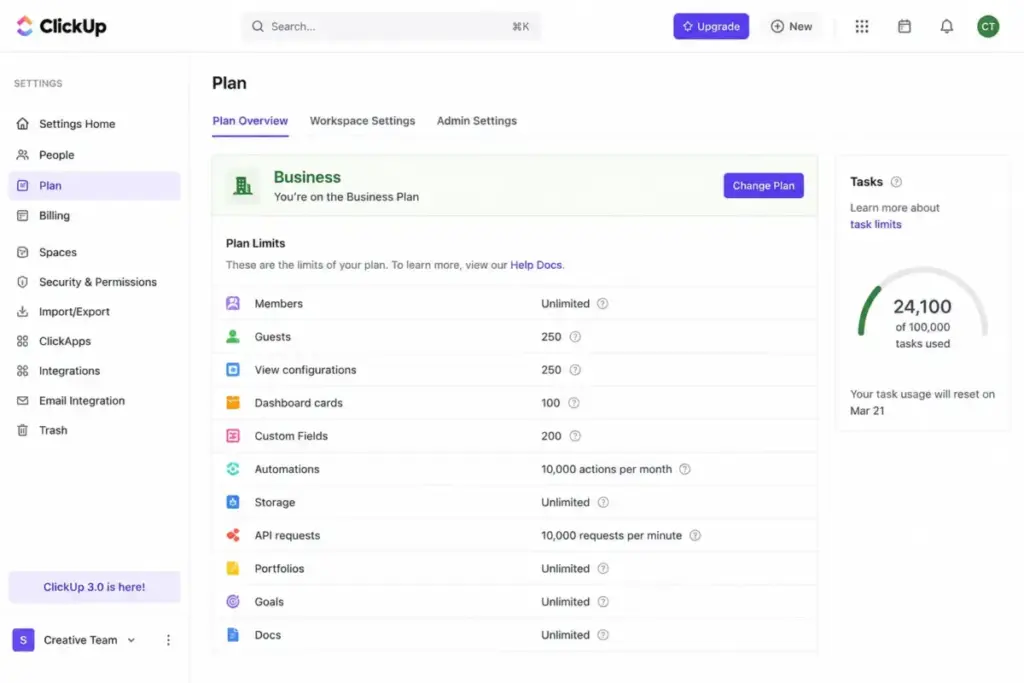The height and width of the screenshot is (683, 1024).
Task: Click the Dashboard cards help icon
Action: [573, 403]
